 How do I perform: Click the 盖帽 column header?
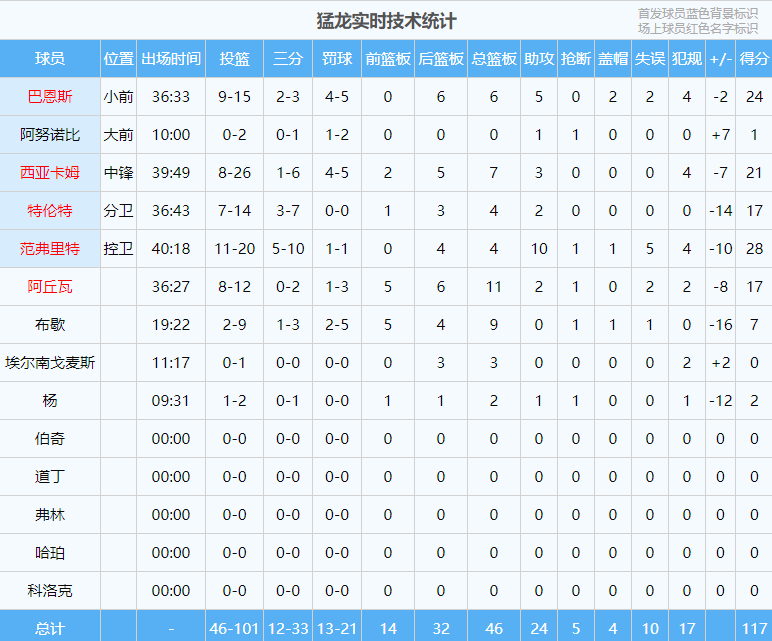click(613, 59)
